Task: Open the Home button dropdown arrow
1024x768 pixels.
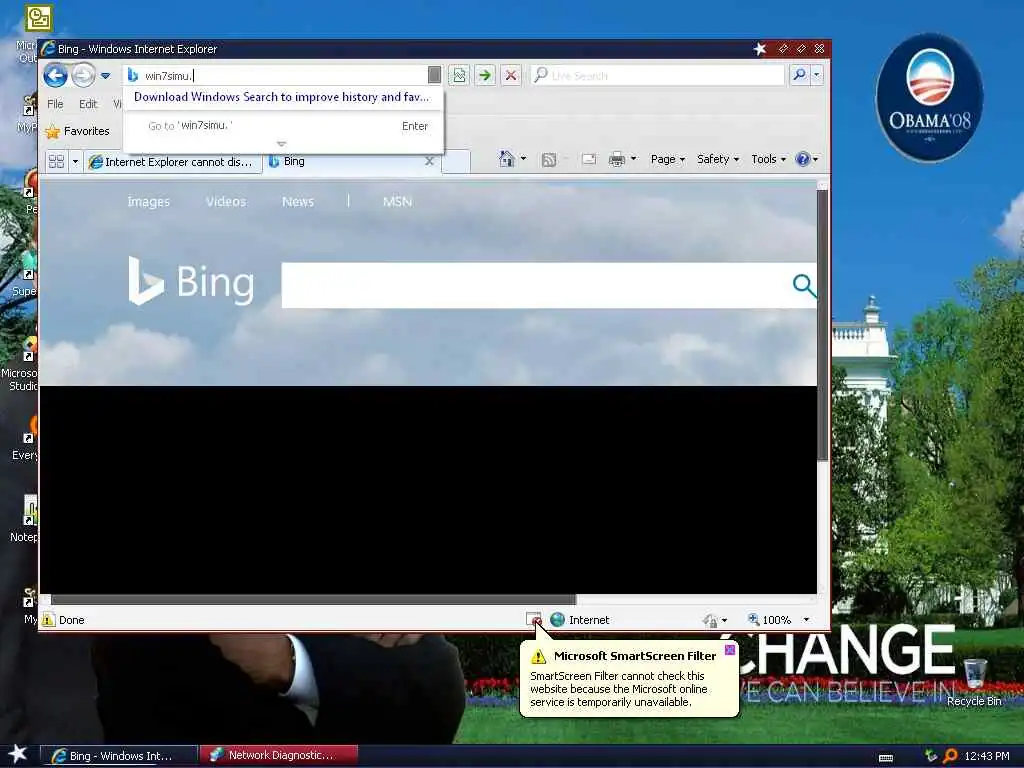Action: point(523,159)
